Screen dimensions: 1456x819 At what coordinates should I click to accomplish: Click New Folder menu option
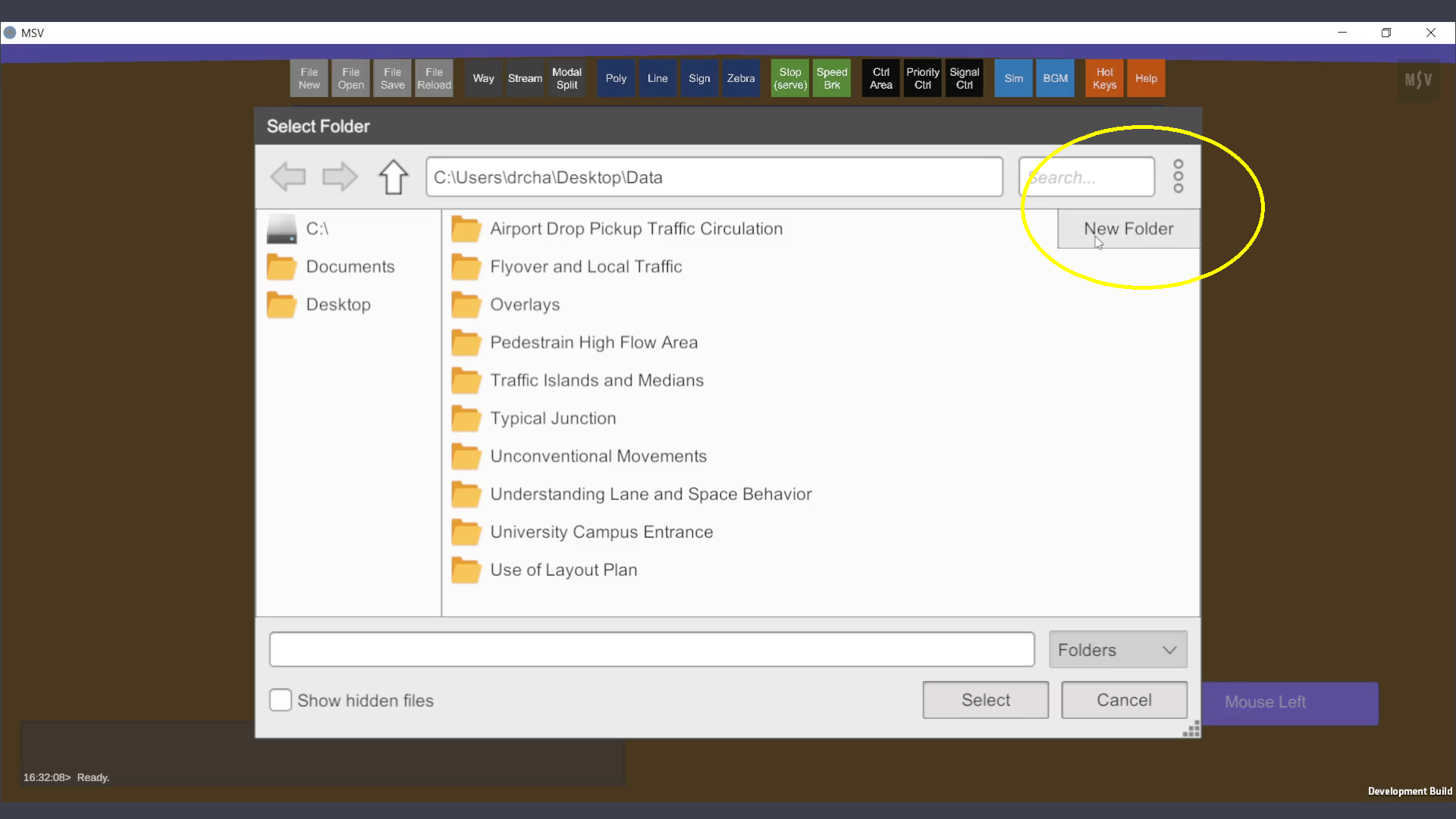pyautogui.click(x=1128, y=229)
